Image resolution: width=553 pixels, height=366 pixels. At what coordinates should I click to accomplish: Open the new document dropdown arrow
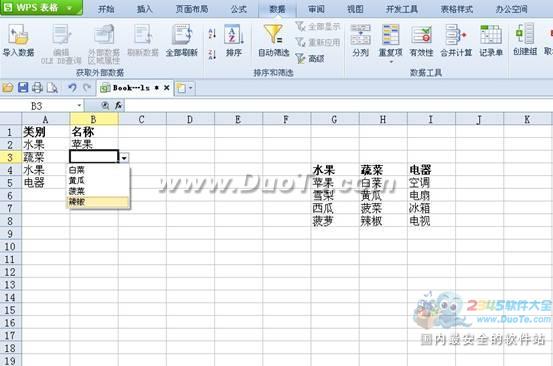pyautogui.click(x=190, y=88)
